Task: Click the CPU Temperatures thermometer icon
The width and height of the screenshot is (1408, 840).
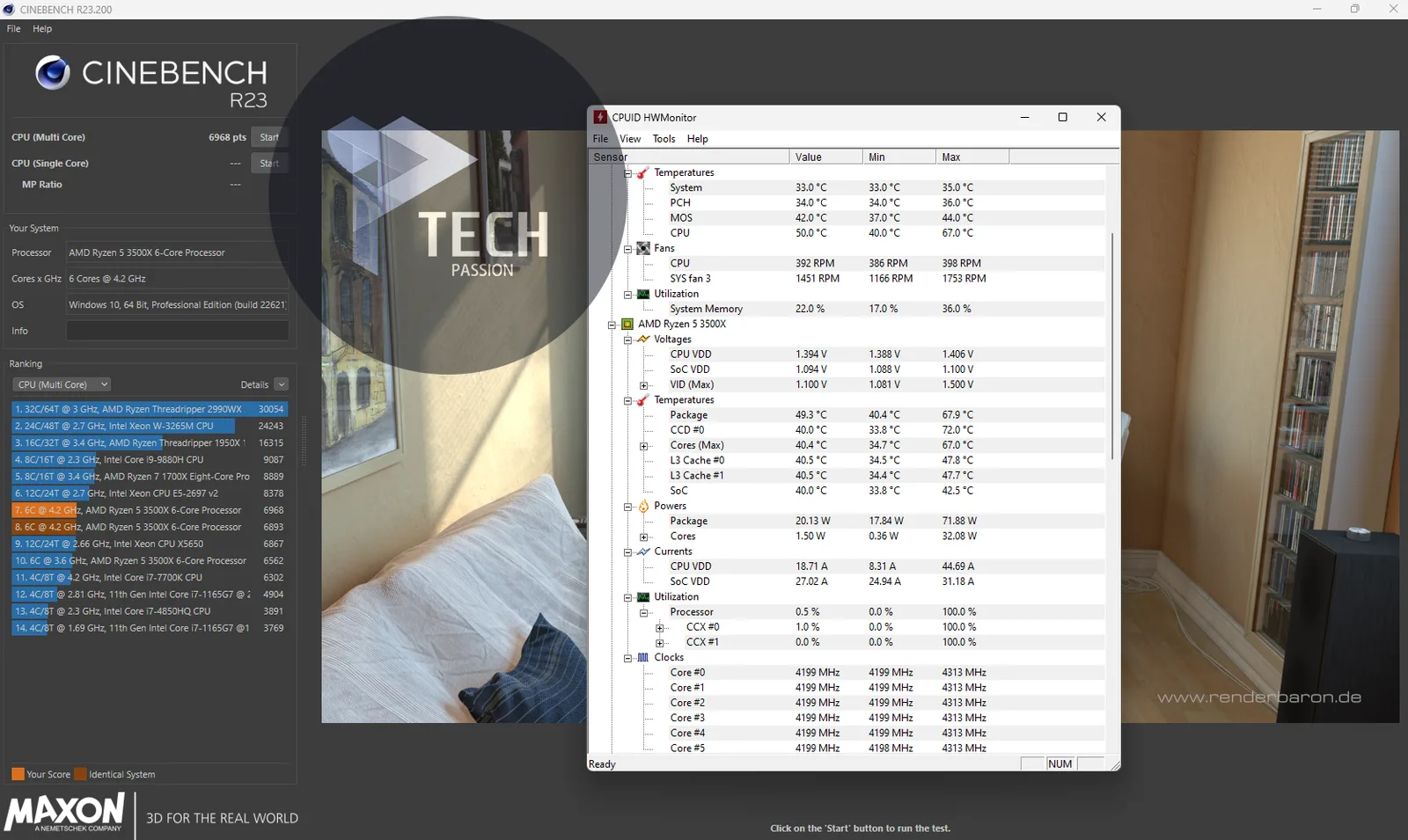Action: [643, 399]
